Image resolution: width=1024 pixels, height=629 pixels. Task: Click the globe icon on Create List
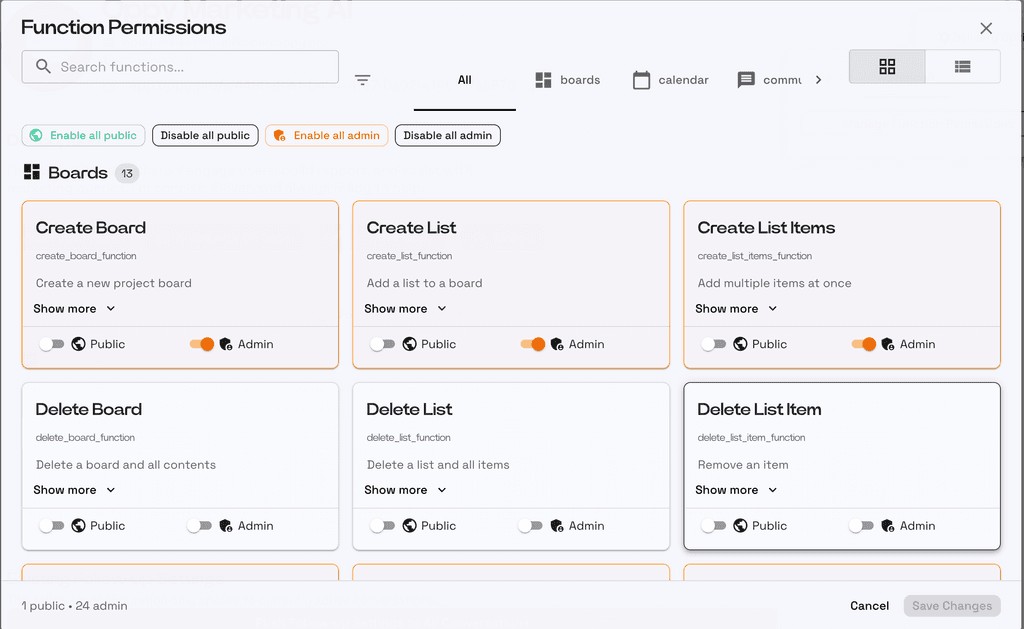tap(409, 344)
